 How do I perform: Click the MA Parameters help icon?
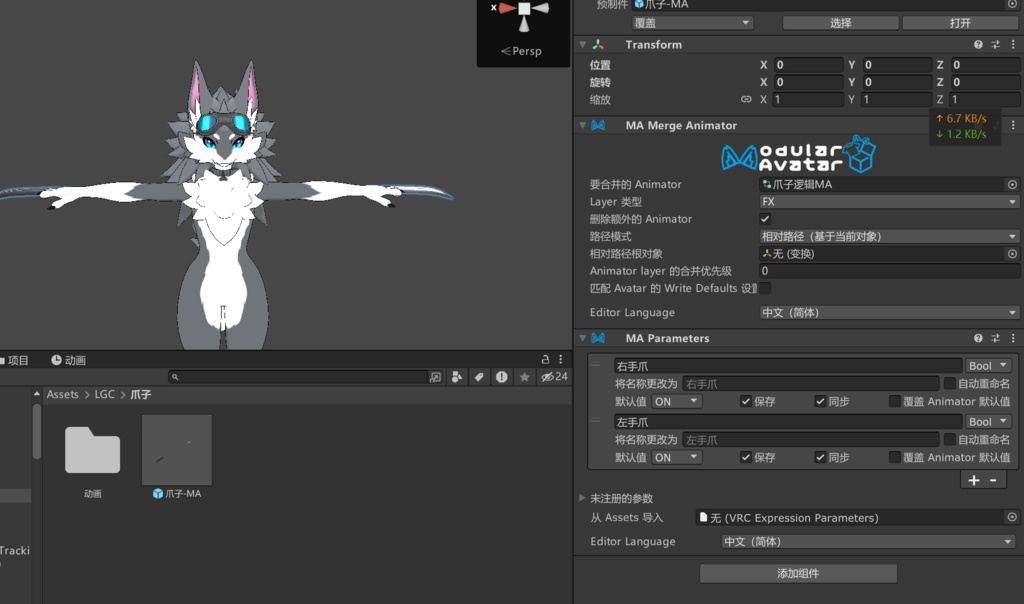click(x=978, y=338)
